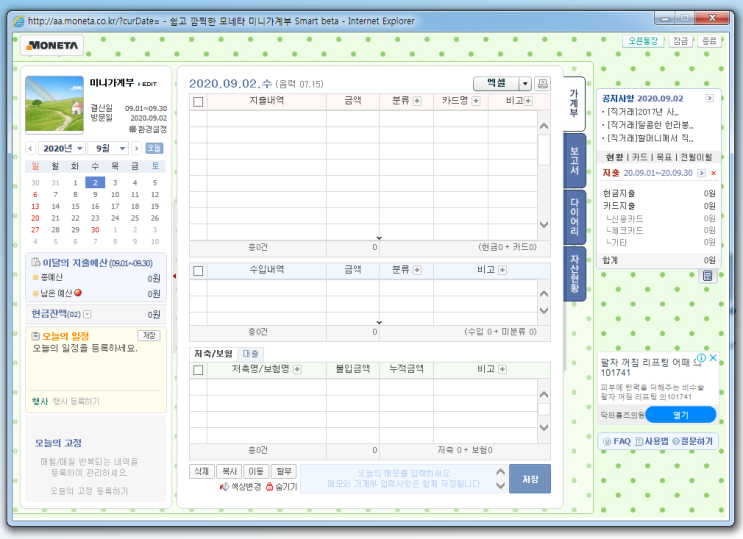Screen dimensions: 743x539
Task: Go to next month with right arrow
Action: (136, 148)
